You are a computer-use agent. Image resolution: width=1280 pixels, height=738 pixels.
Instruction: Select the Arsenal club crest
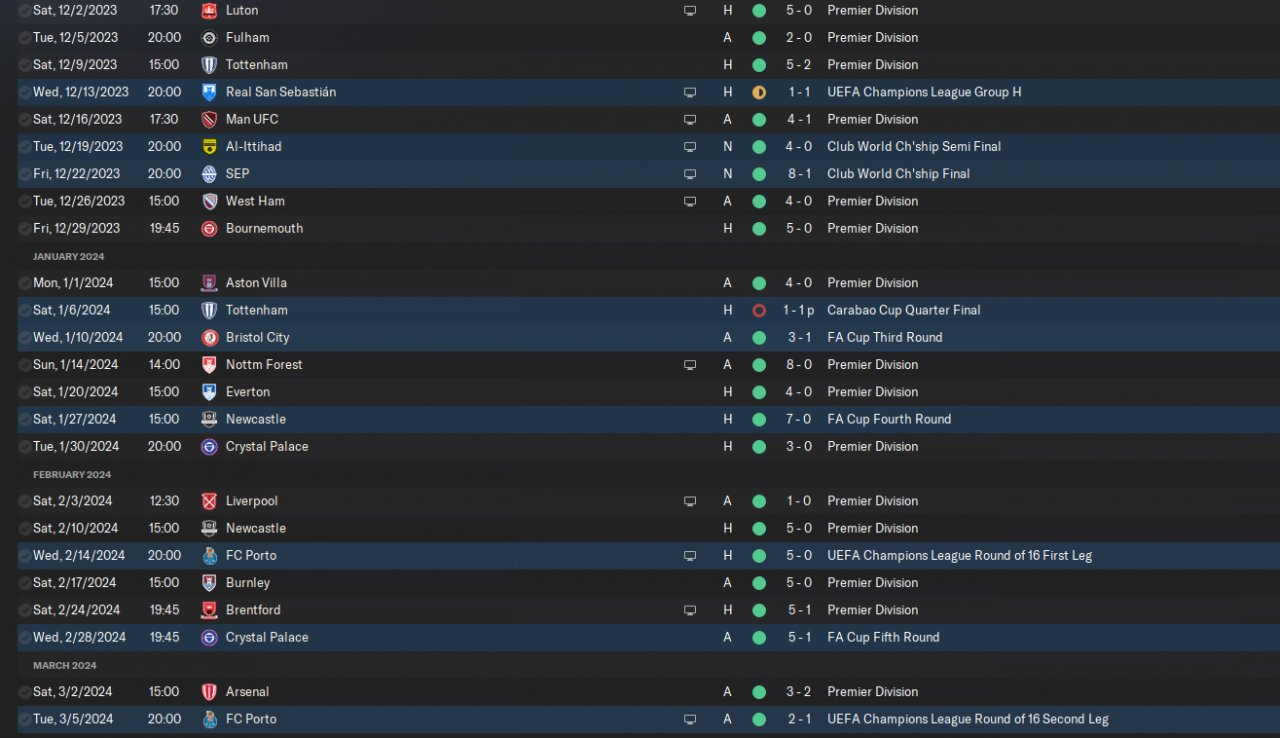(x=209, y=692)
